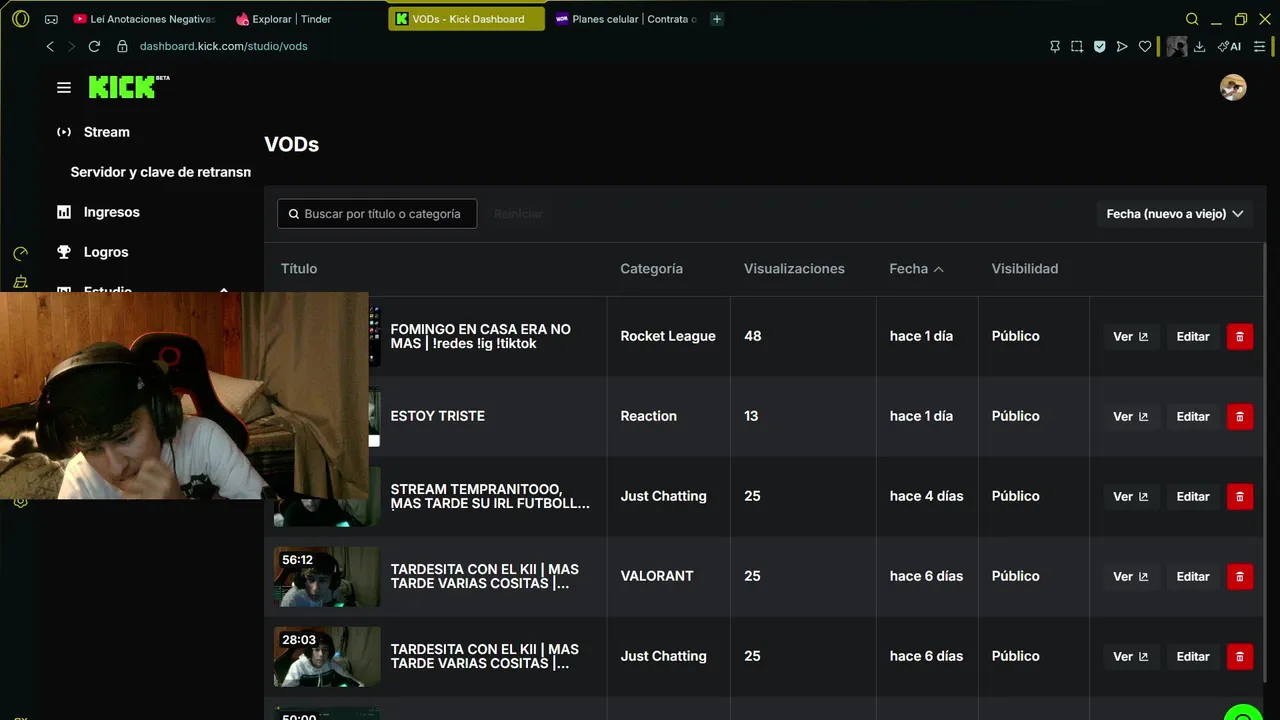Image resolution: width=1280 pixels, height=720 pixels.
Task: Switch to the YouTube Leí Anotaciones Negativas tab
Action: (x=146, y=19)
